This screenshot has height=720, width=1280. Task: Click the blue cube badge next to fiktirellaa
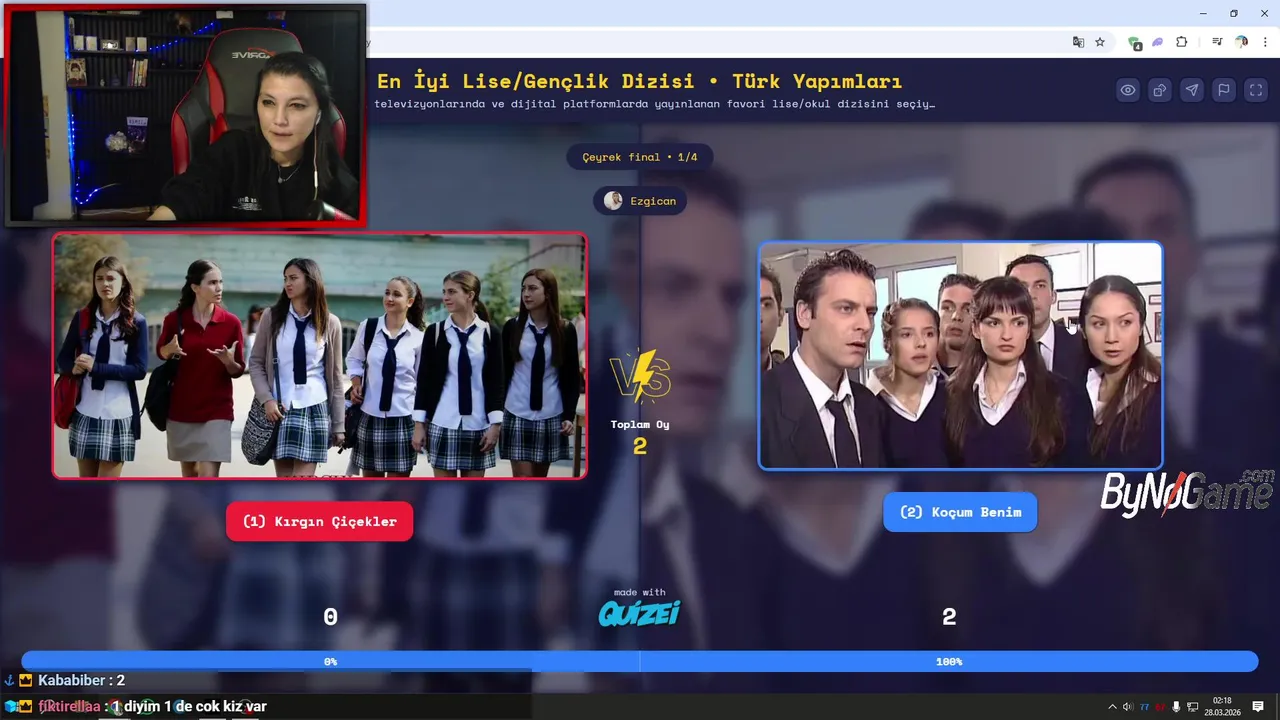click(10, 707)
